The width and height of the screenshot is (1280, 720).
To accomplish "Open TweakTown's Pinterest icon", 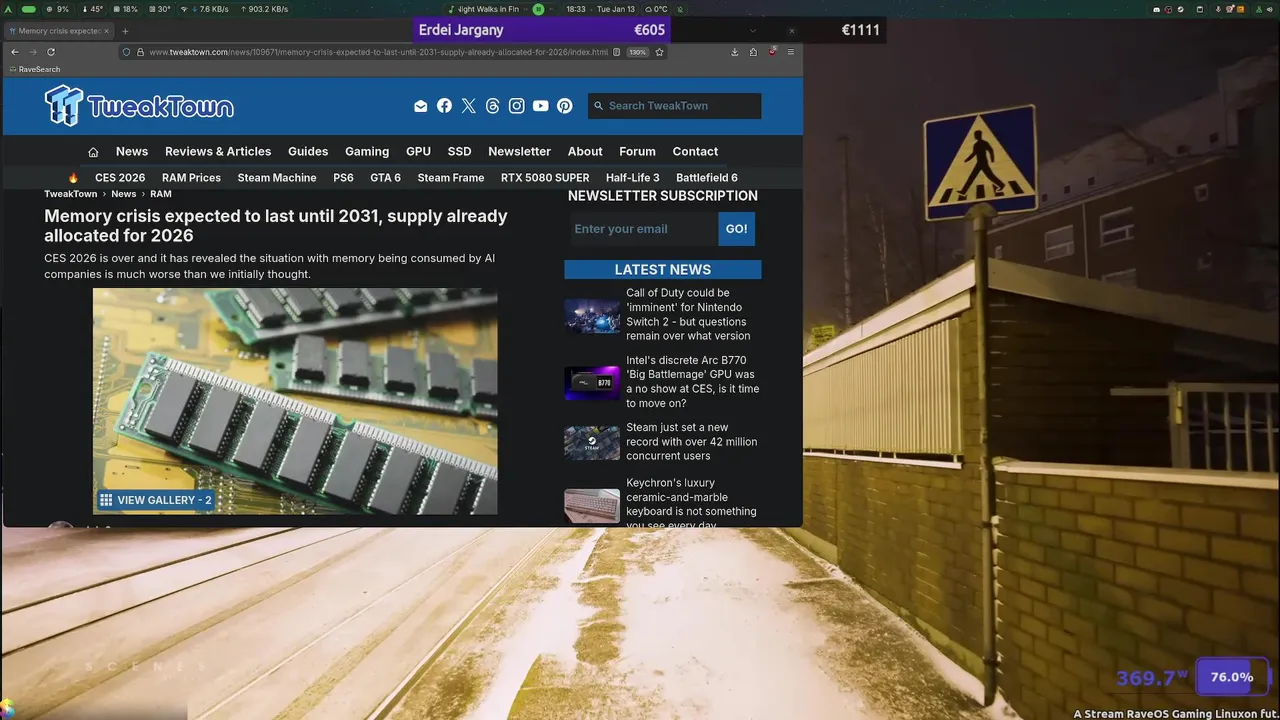I will point(565,106).
